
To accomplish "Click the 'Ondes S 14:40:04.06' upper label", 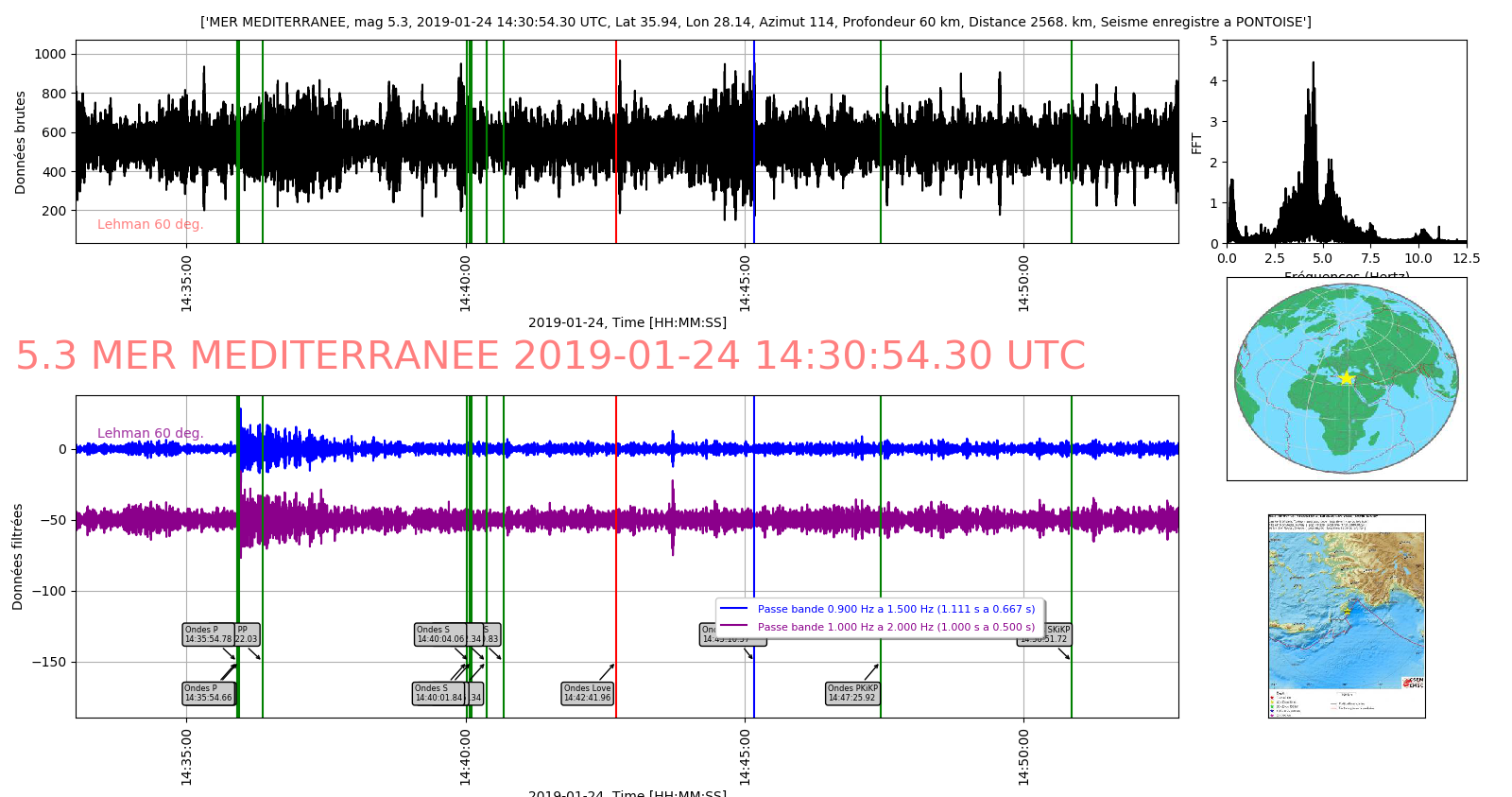I will click(440, 634).
